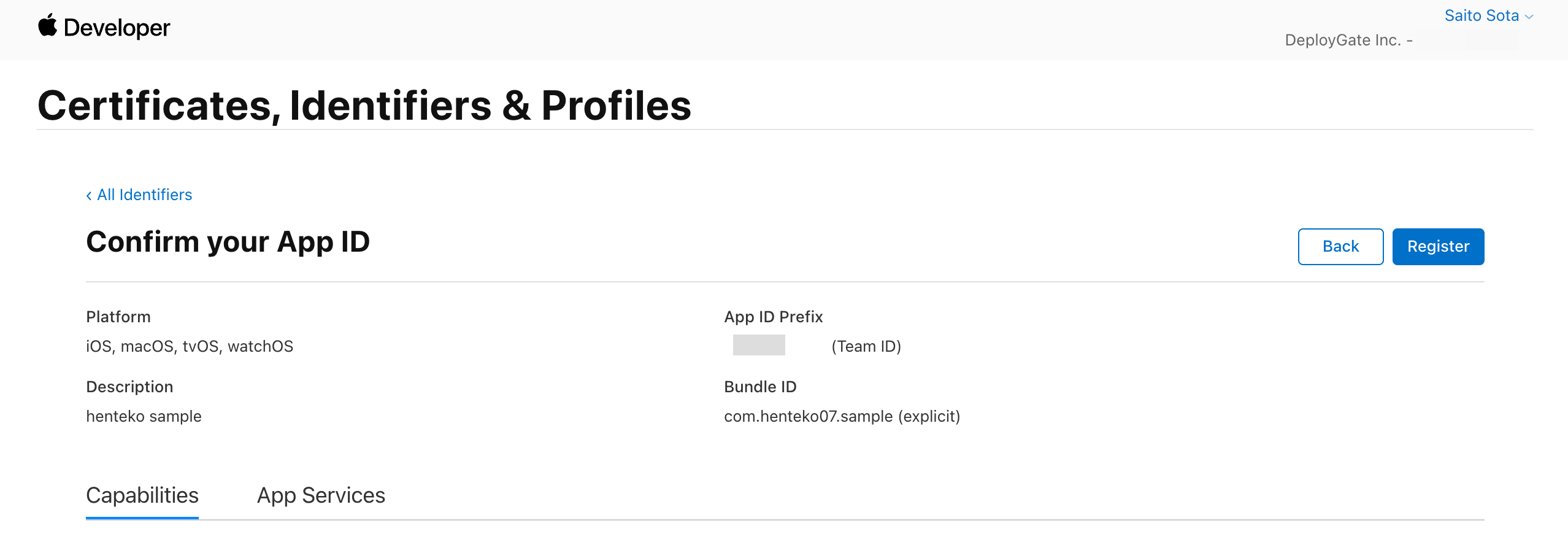Click the Apple logo icon

click(48, 26)
